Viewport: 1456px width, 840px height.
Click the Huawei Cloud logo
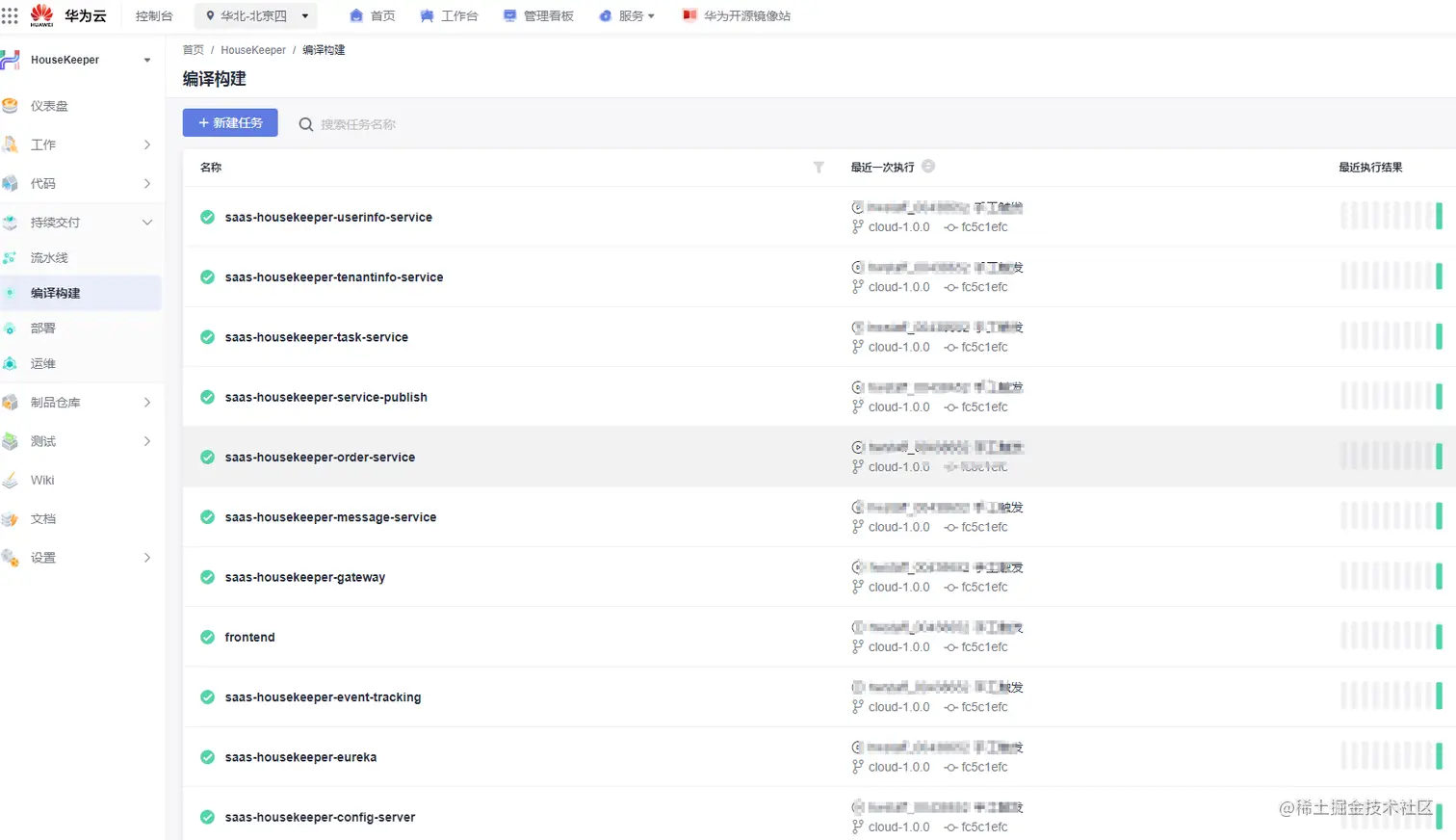coord(68,15)
